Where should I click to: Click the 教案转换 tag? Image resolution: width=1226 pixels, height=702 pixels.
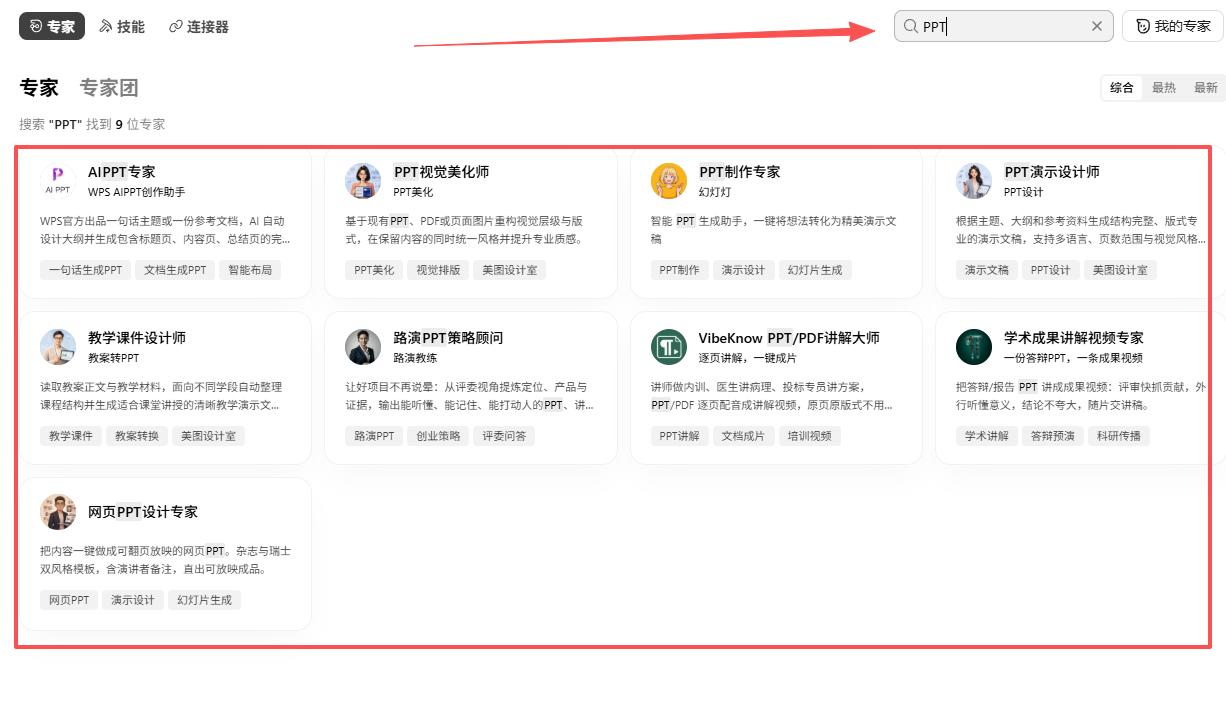click(137, 436)
